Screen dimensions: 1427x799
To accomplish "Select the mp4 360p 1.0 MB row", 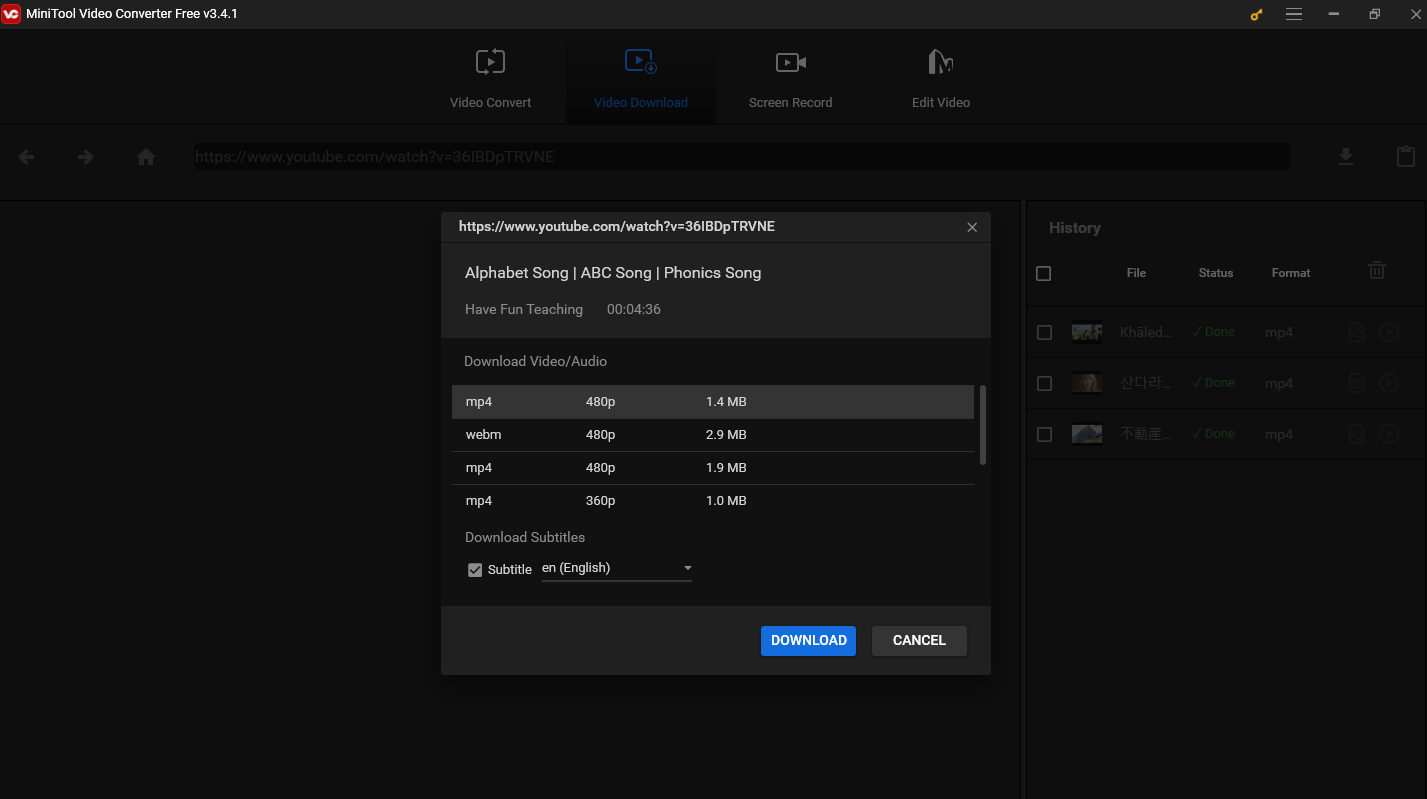I will click(713, 501).
